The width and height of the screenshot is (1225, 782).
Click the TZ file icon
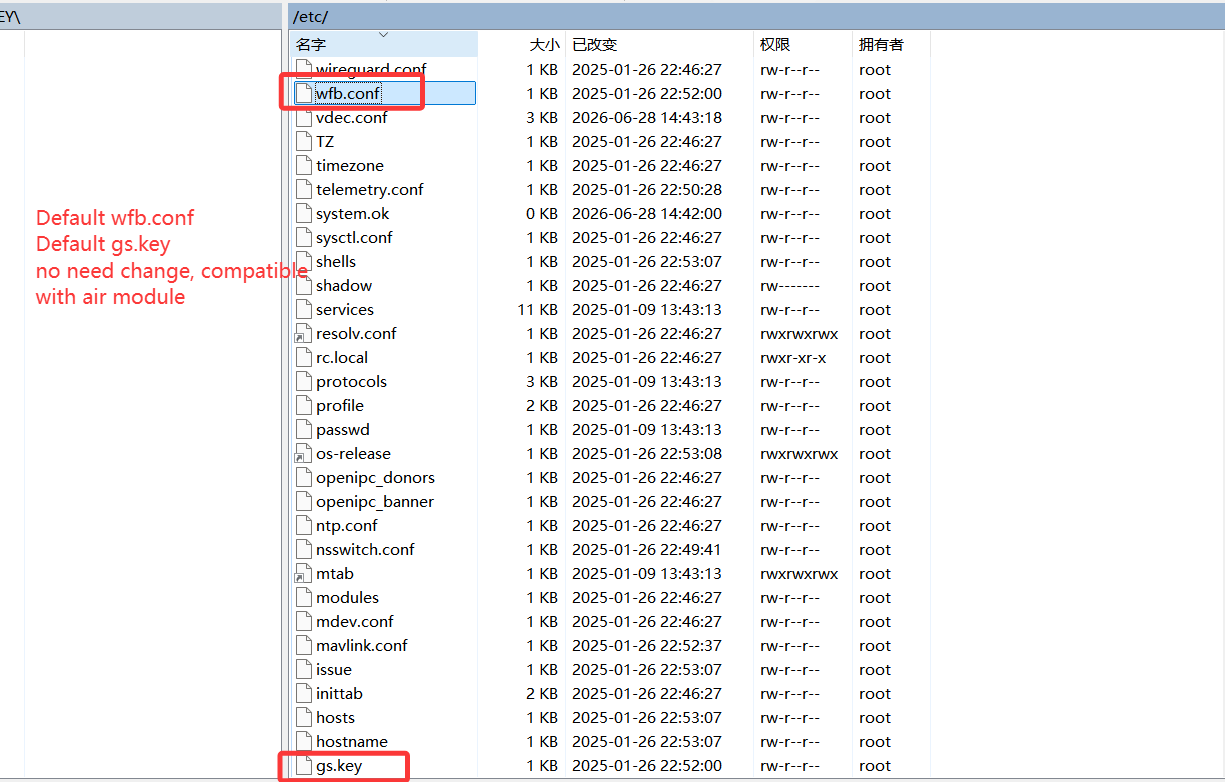[304, 141]
